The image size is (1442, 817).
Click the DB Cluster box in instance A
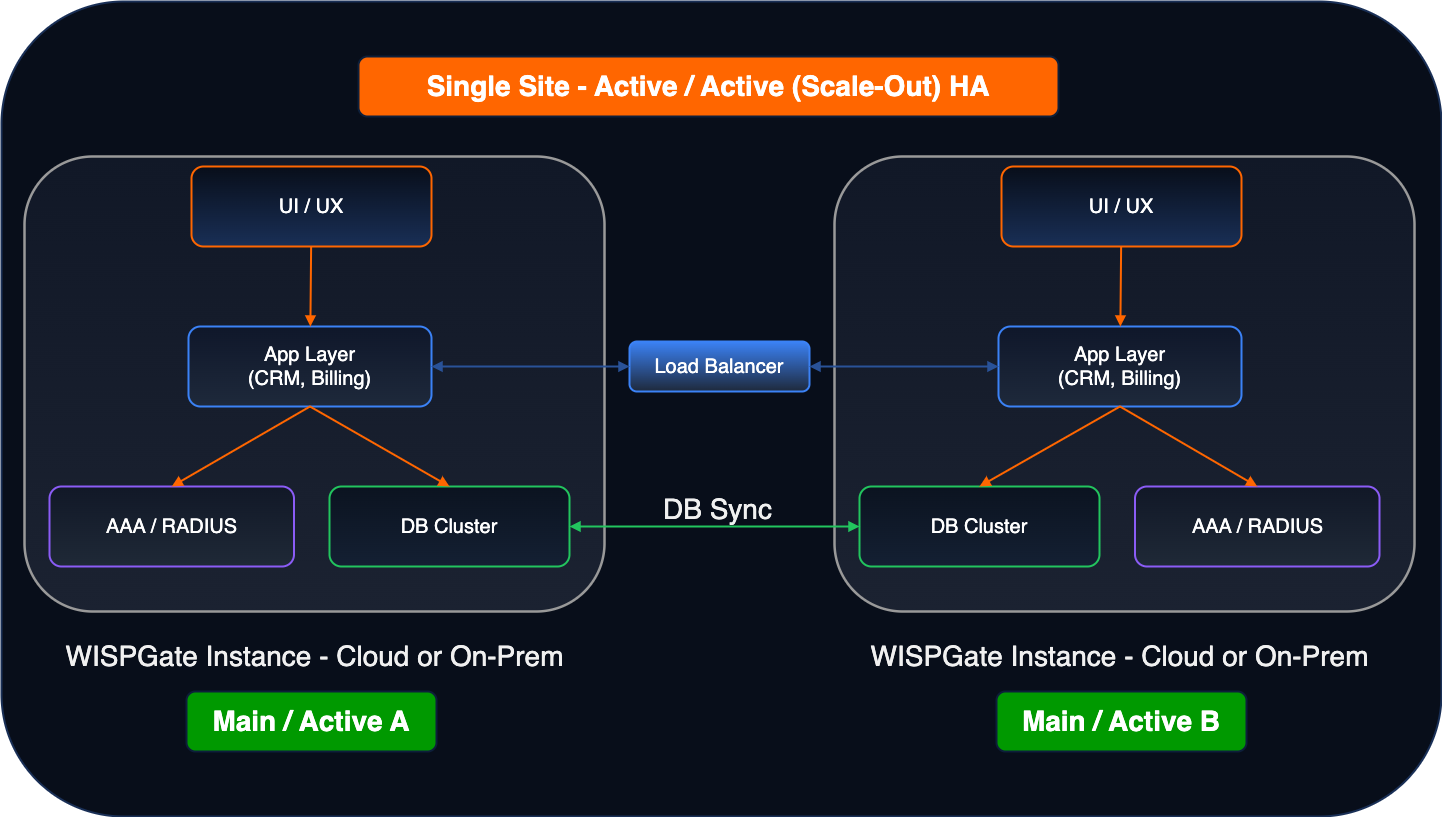pyautogui.click(x=449, y=526)
